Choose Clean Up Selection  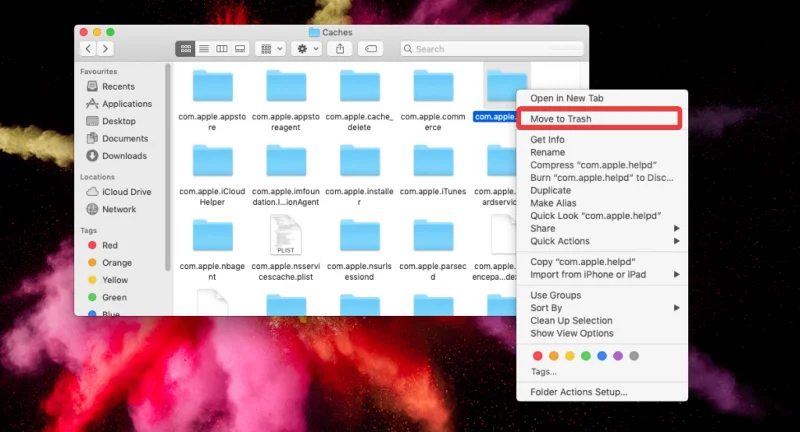602,320
